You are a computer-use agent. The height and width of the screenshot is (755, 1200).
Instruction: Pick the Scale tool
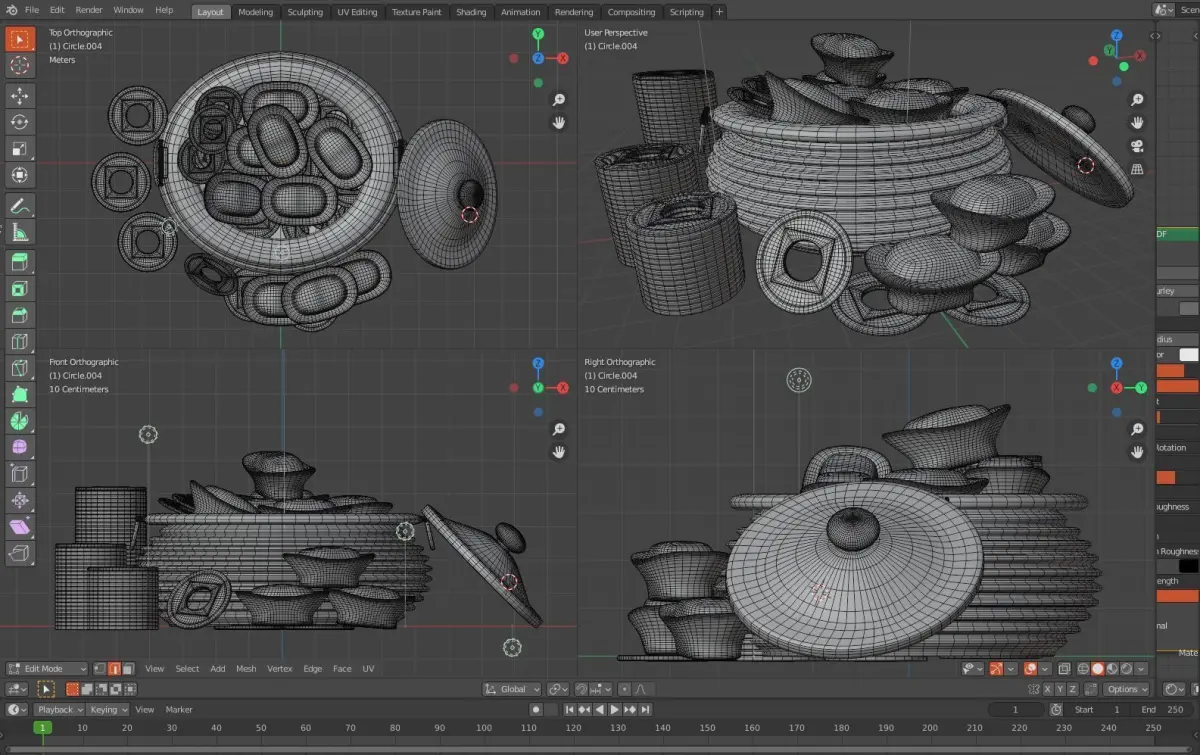click(x=19, y=148)
